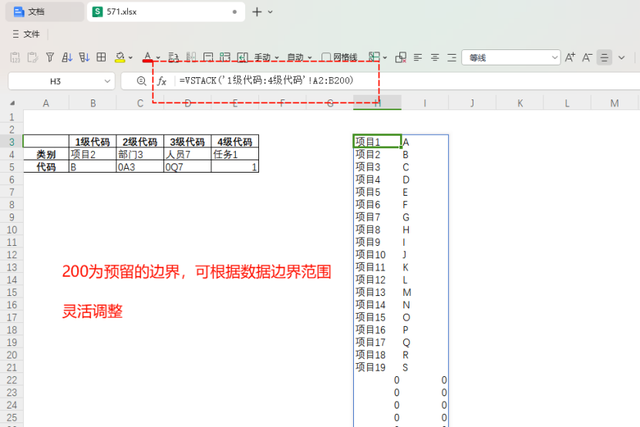Select column M header
Viewport: 640px width, 427px height.
tap(614, 103)
